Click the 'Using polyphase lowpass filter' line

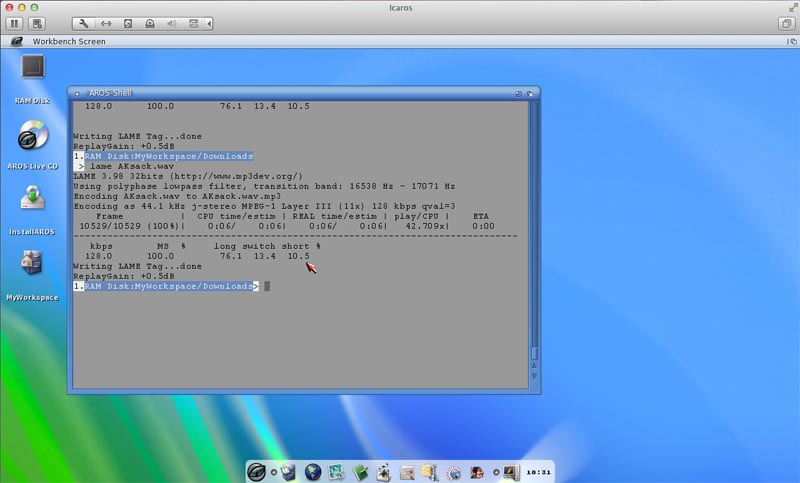pyautogui.click(x=264, y=186)
